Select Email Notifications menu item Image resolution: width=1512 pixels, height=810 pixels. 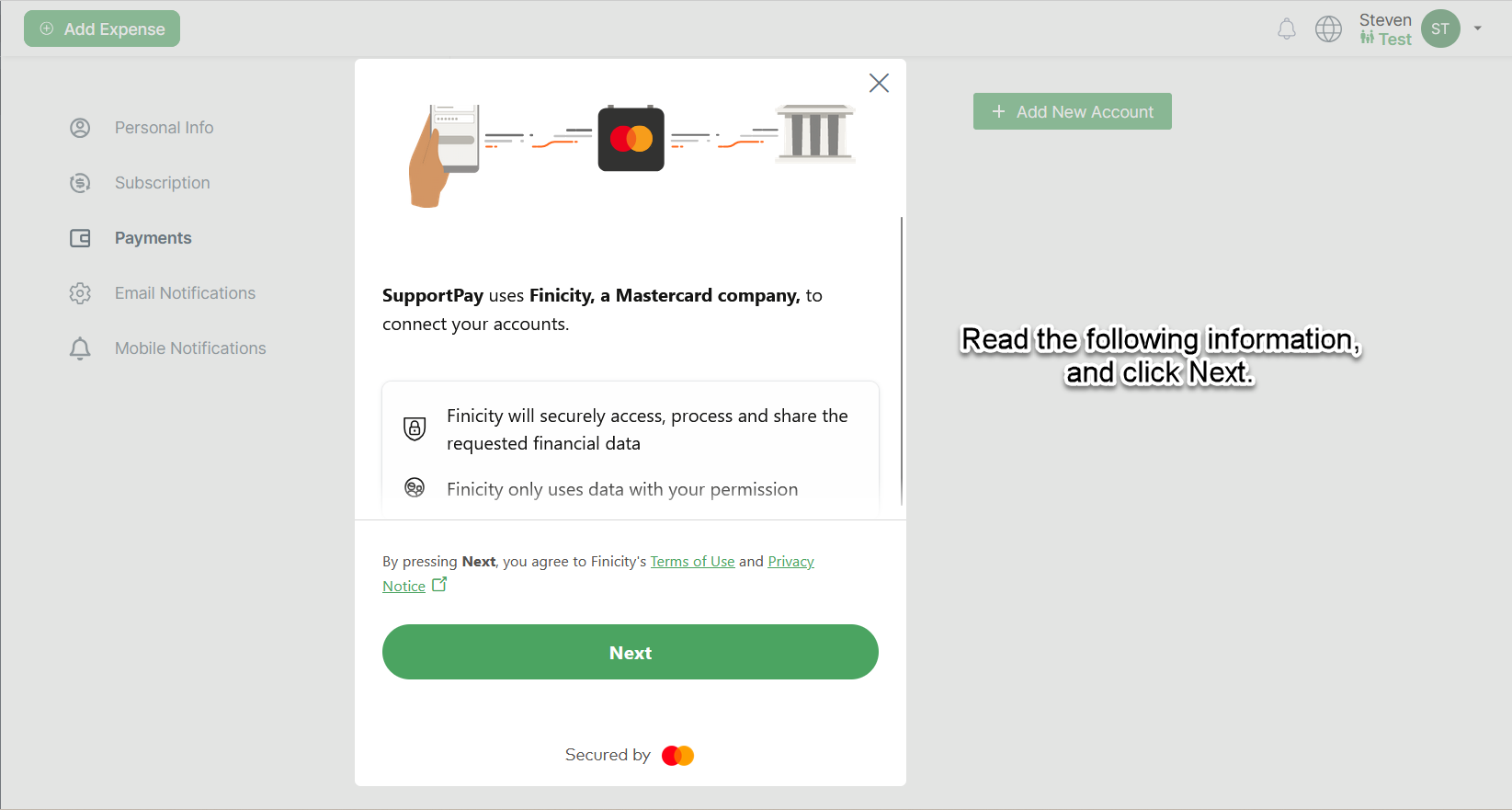click(185, 293)
